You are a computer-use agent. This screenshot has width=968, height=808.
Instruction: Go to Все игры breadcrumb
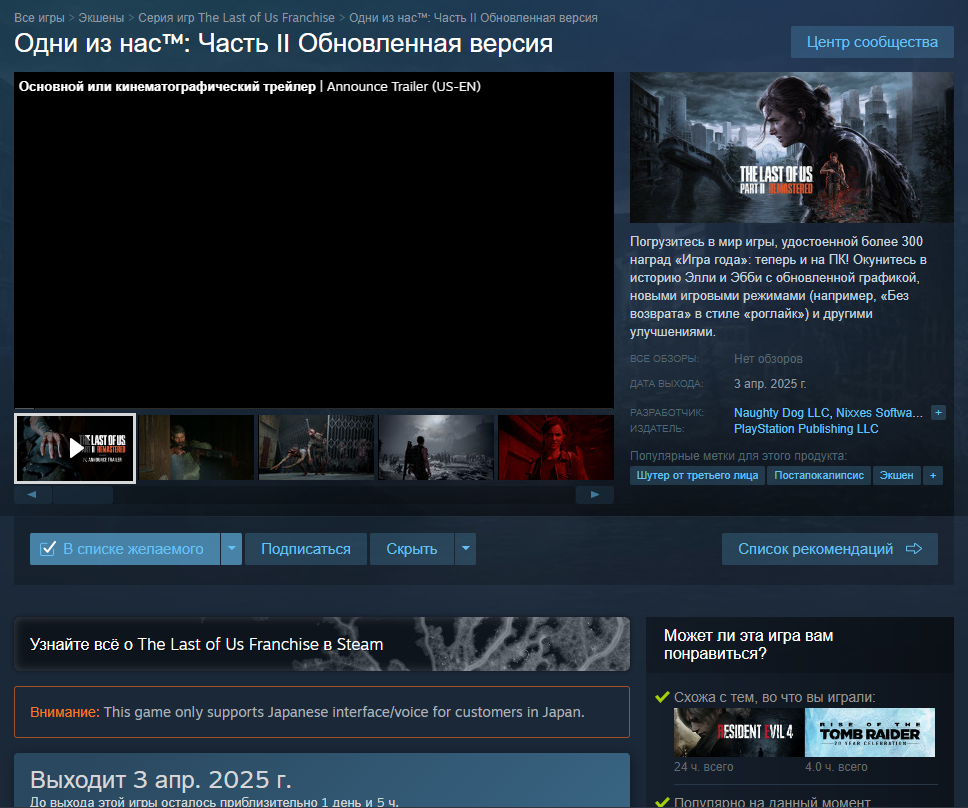point(39,18)
